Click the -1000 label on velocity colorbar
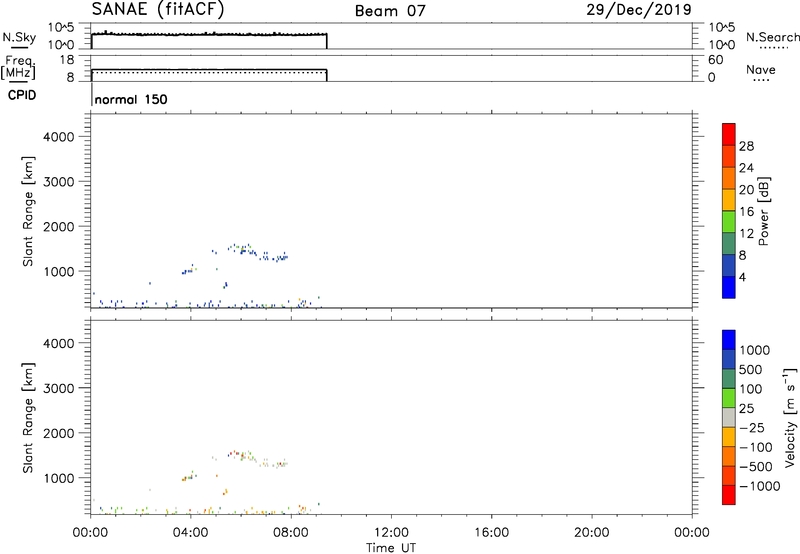Screen dimensions: 800x554 pos(760,486)
